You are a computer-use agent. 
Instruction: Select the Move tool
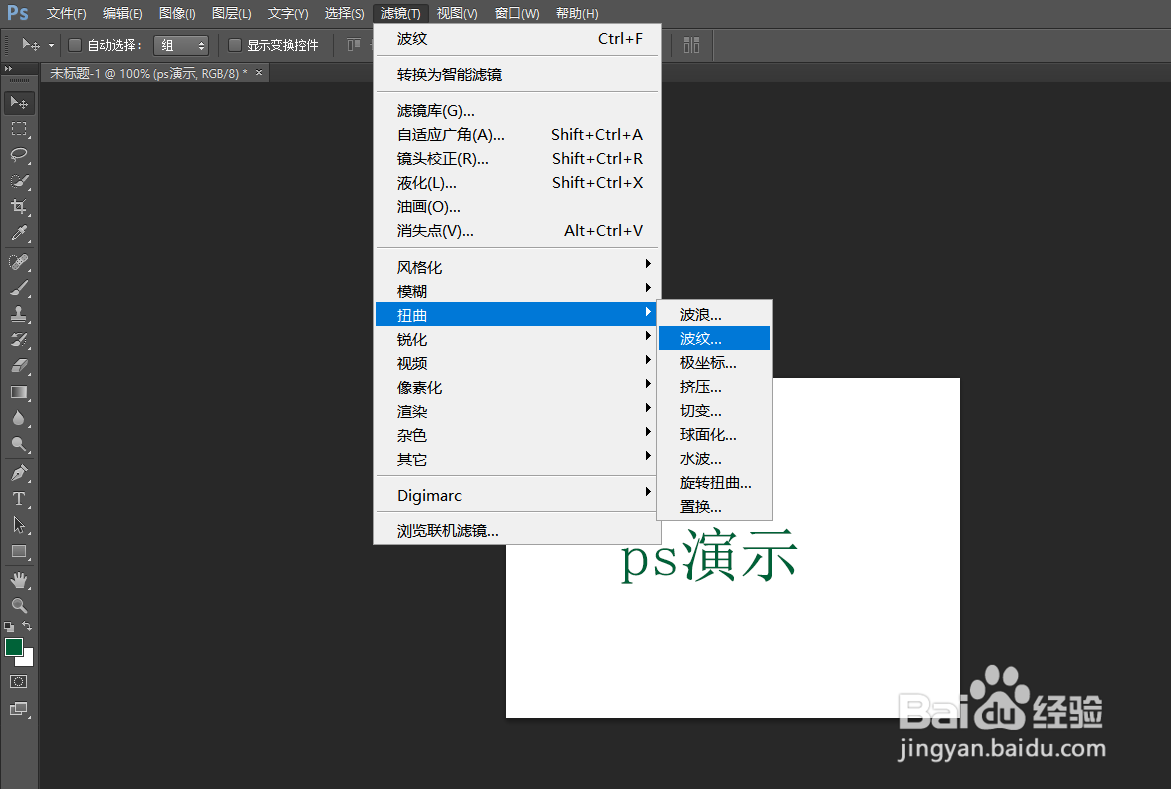pos(19,102)
